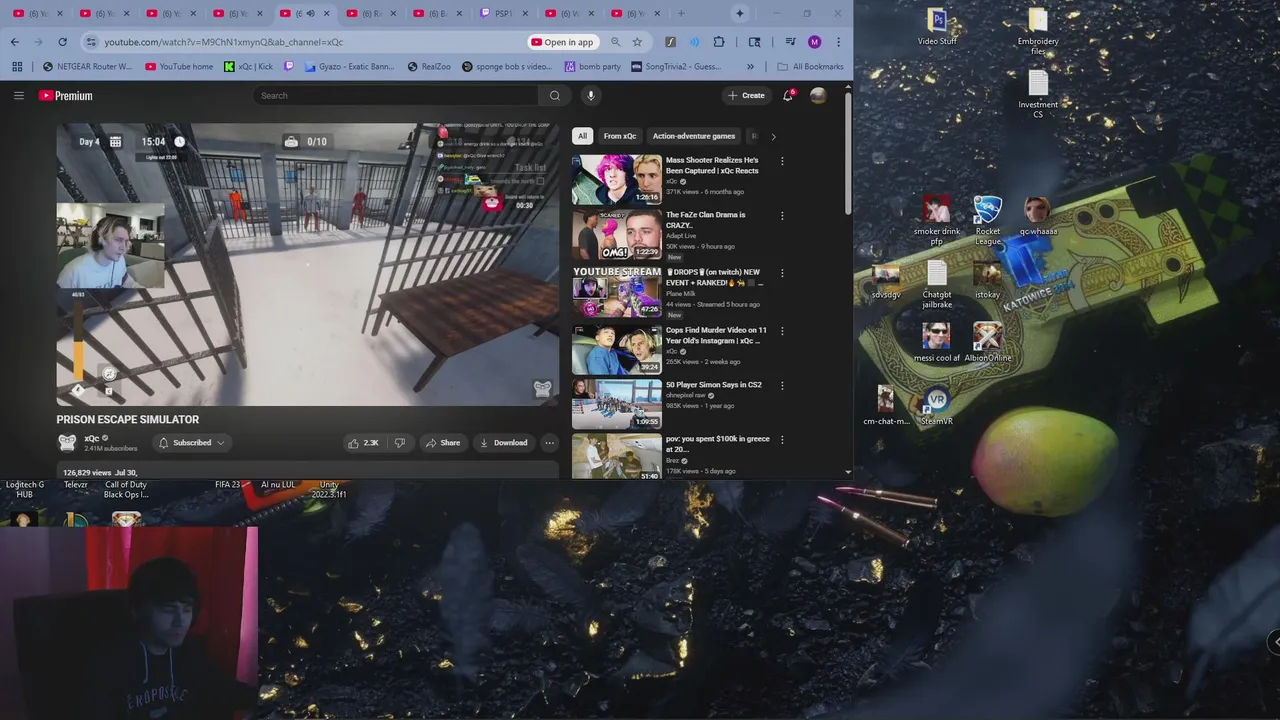
Task: Click the YouTube search magnifier button
Action: [555, 96]
